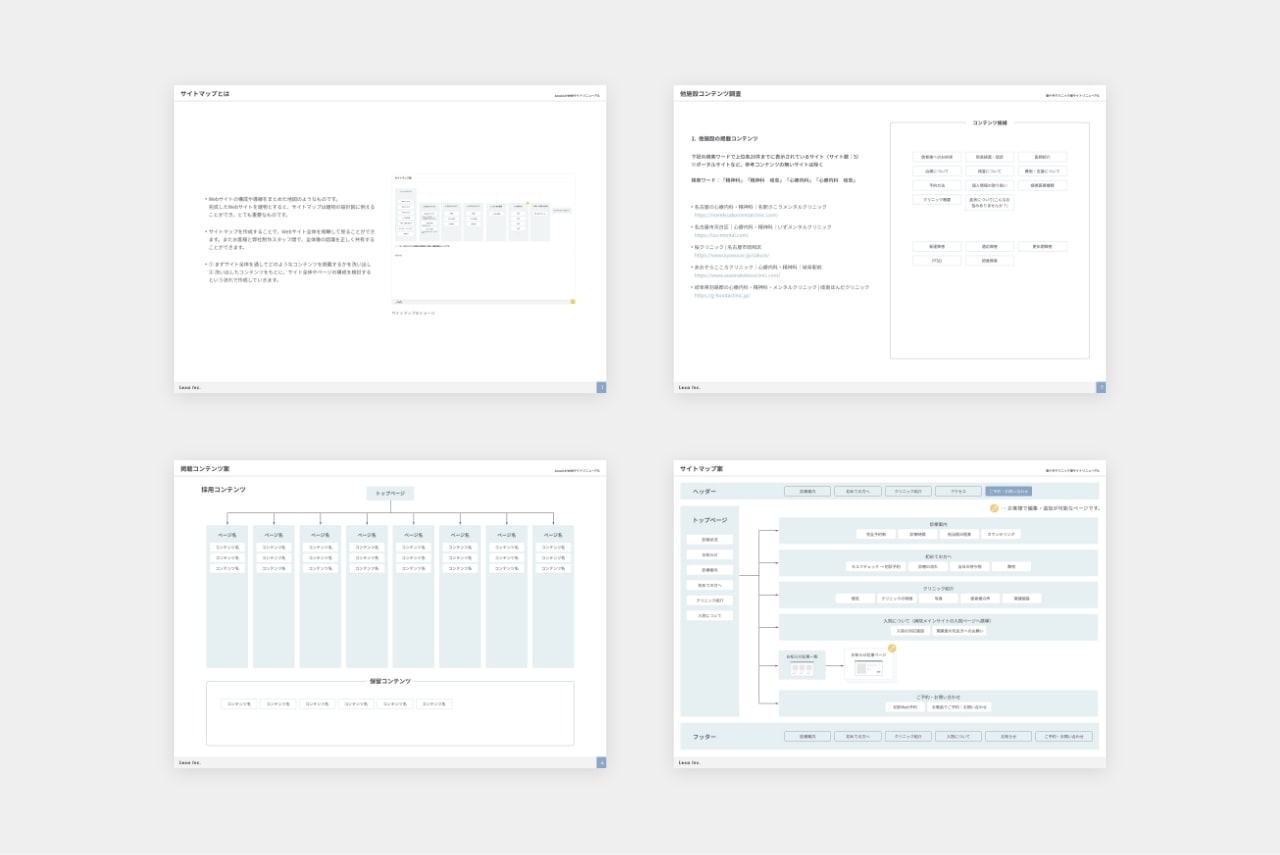Open the last clinic URL link in the list
Image resolution: width=1280 pixels, height=855 pixels.
[x=722, y=296]
